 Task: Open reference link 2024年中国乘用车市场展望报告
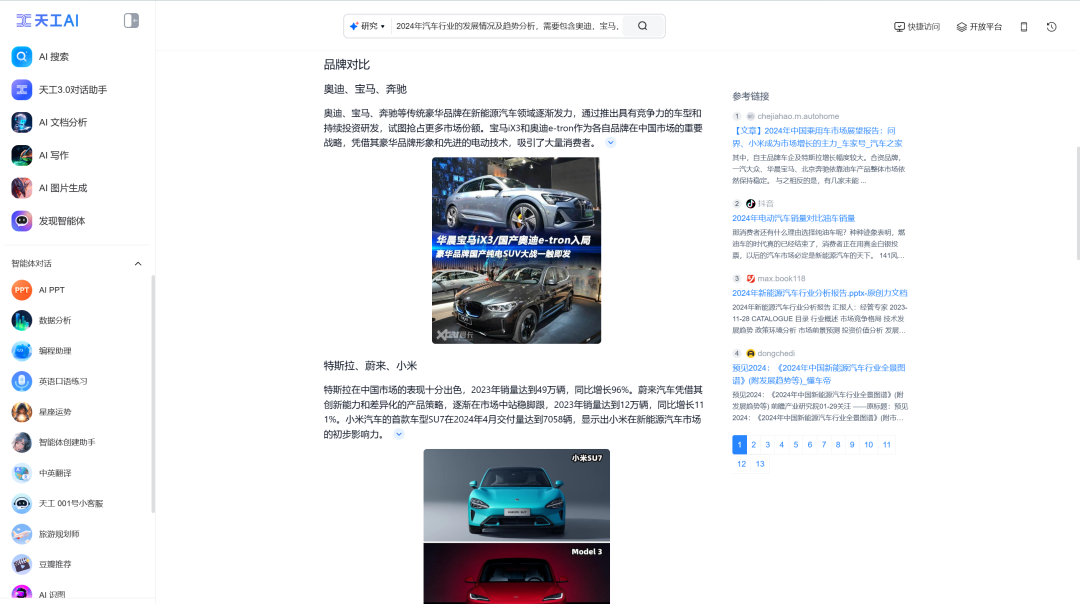point(817,137)
